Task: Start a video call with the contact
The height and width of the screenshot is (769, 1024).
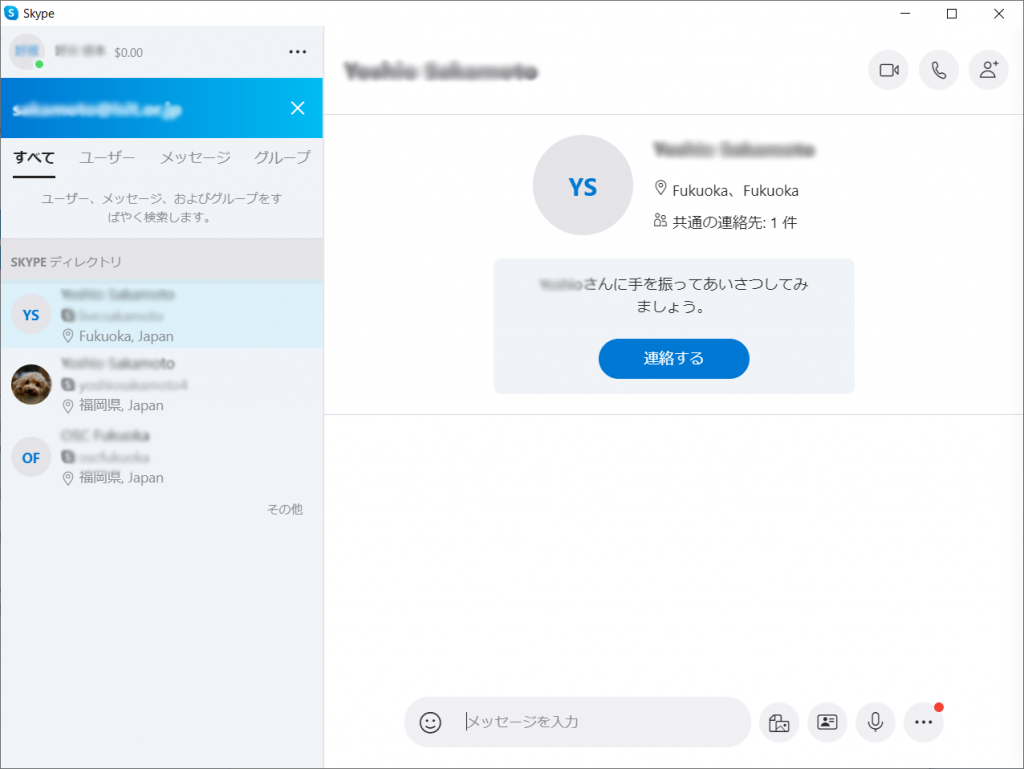Action: (888, 70)
